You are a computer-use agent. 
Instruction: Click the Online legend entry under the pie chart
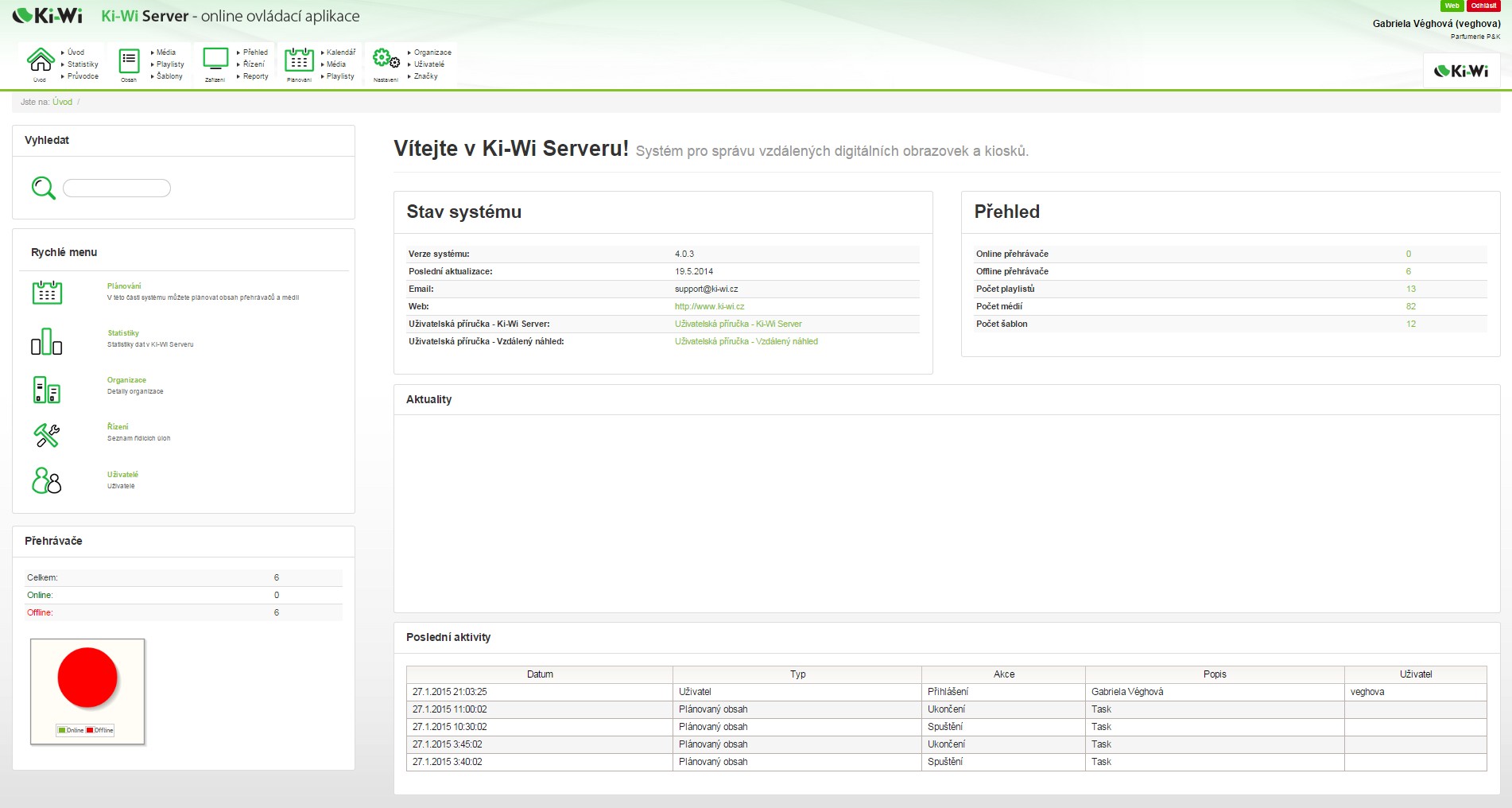pyautogui.click(x=71, y=730)
